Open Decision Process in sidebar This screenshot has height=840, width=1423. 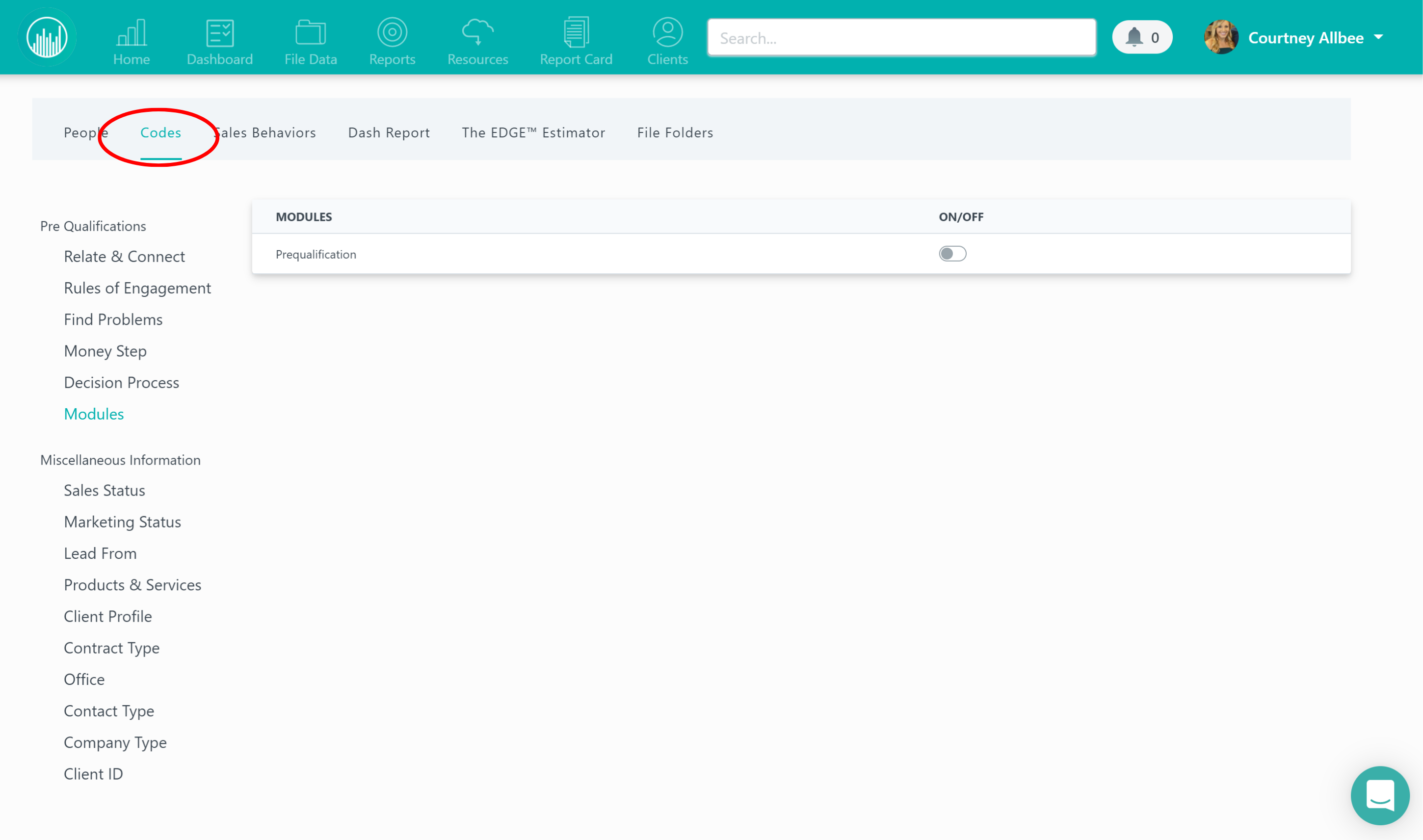click(121, 382)
